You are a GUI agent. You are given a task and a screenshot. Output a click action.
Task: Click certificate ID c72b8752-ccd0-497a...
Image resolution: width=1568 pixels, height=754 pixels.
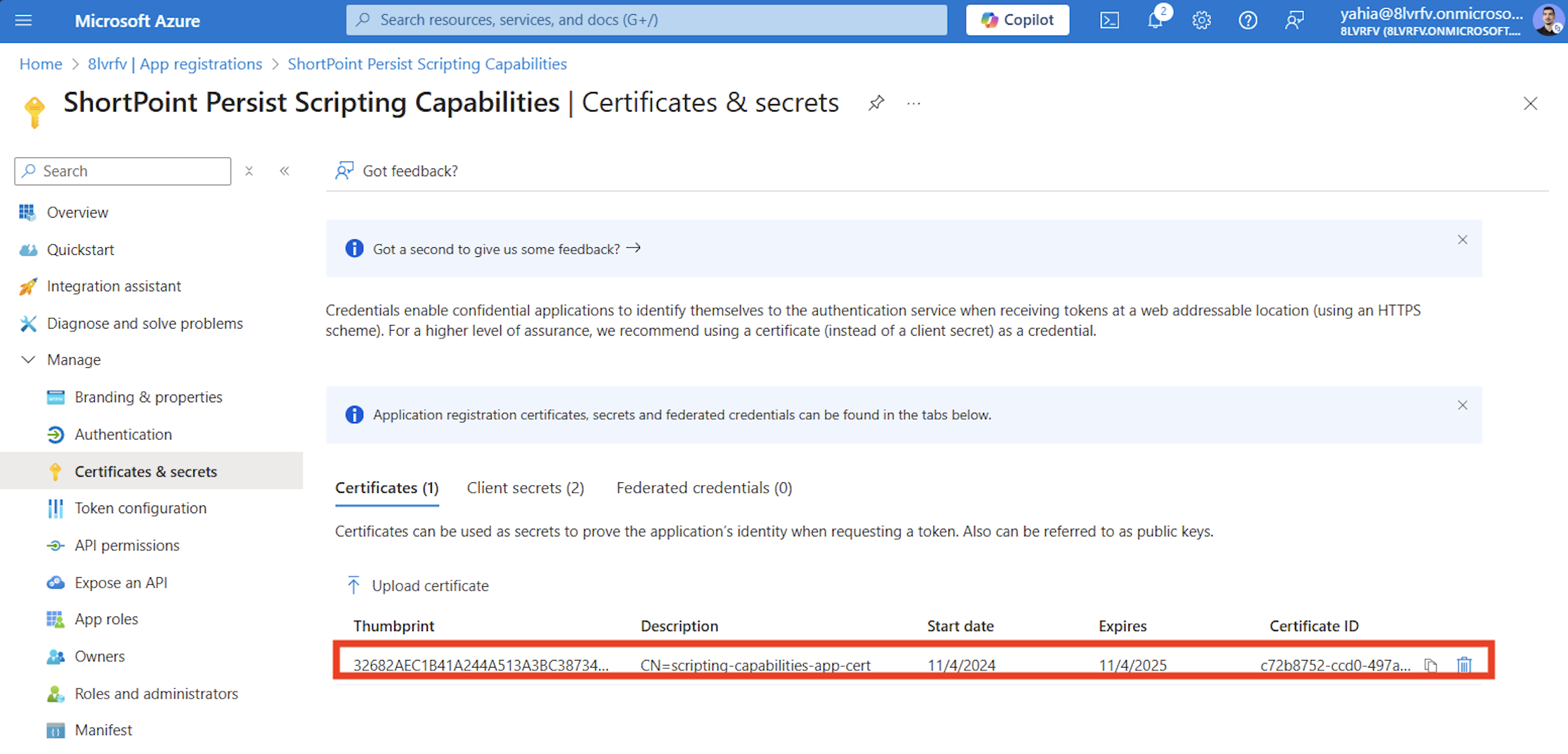(1335, 666)
